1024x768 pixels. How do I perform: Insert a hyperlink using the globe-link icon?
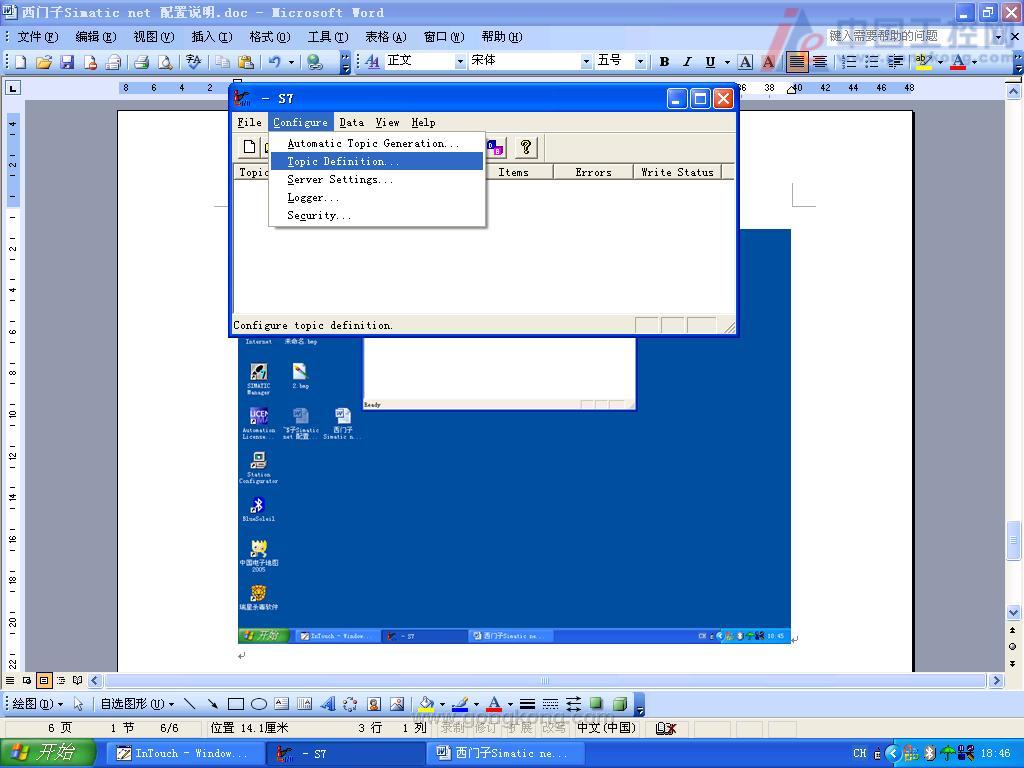[x=315, y=62]
